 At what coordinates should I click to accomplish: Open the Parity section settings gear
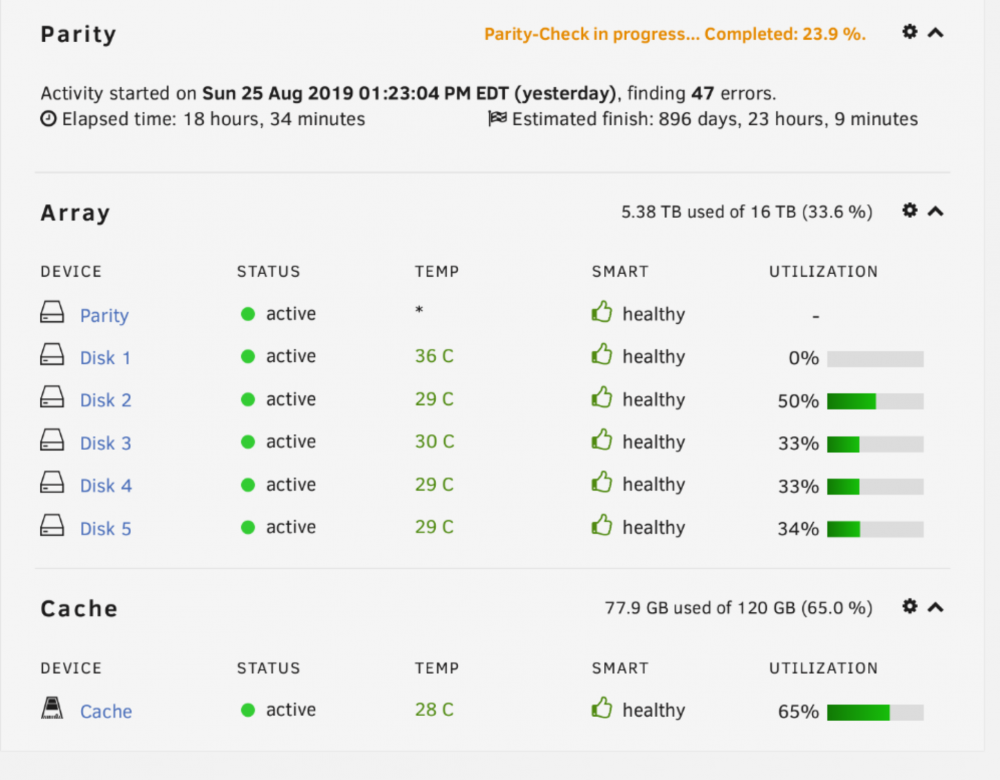[909, 32]
